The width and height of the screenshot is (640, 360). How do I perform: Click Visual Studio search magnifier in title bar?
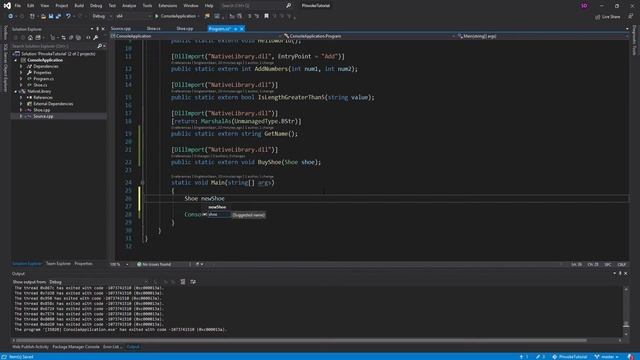point(289,6)
